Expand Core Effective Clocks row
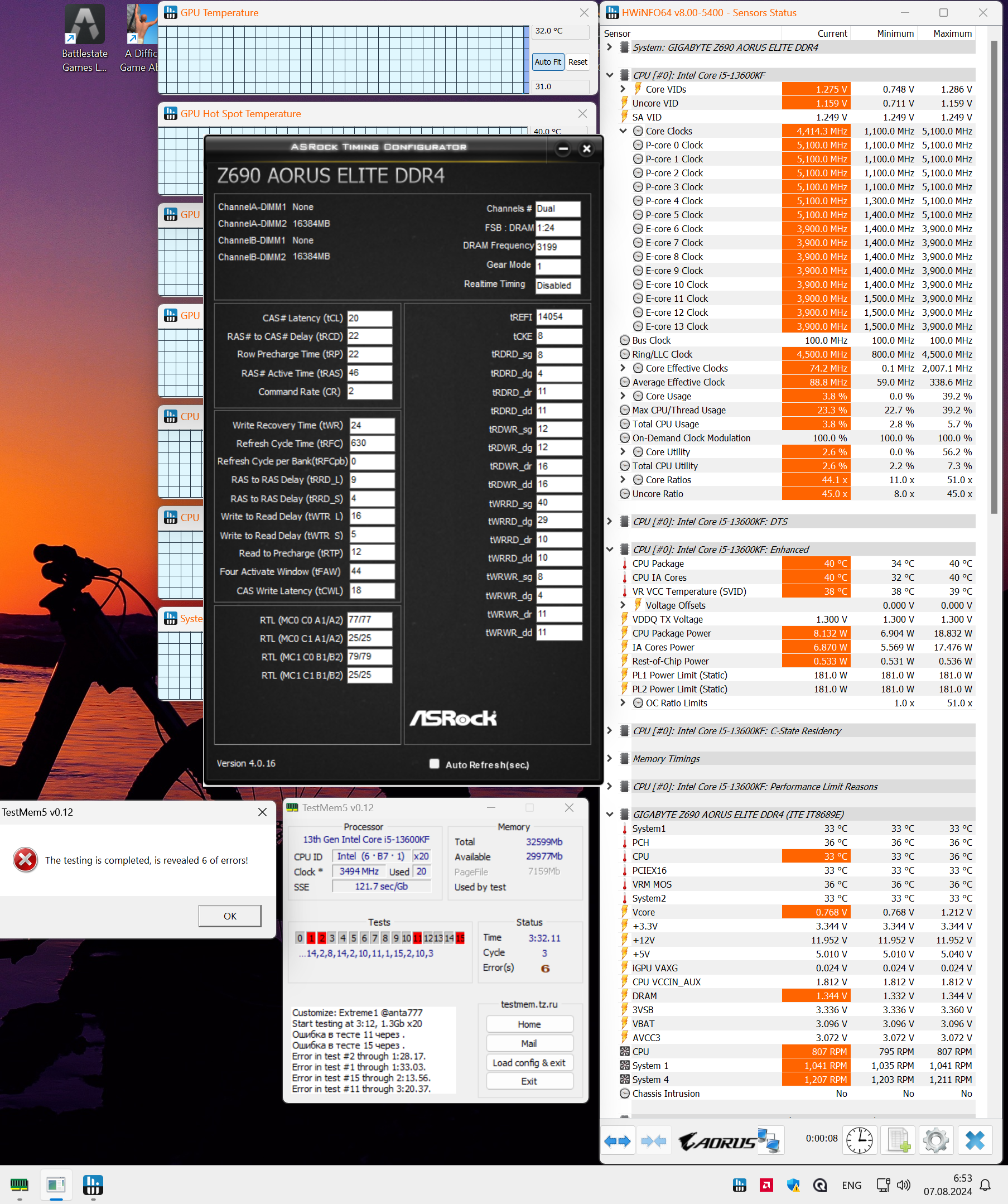The image size is (1008, 1204). pyautogui.click(x=623, y=368)
